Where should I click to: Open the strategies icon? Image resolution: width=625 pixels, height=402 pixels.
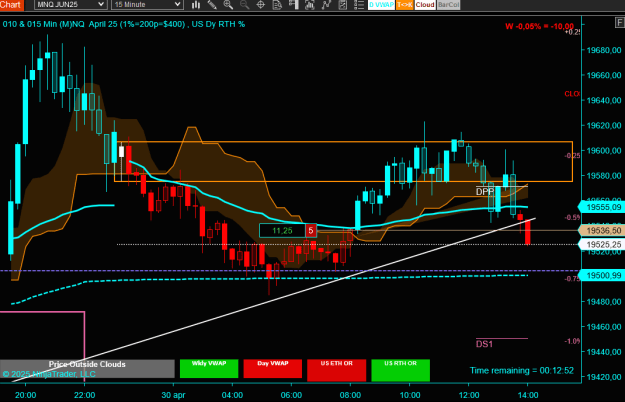click(342, 4)
